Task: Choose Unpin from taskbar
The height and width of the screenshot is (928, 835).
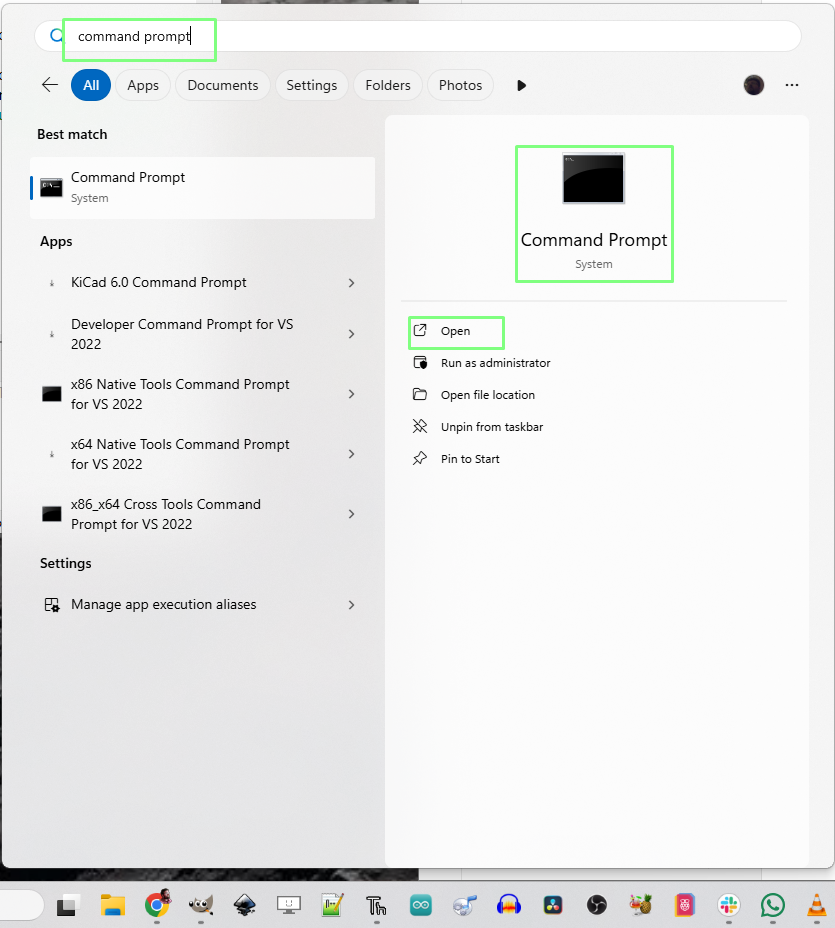Action: pos(478,427)
